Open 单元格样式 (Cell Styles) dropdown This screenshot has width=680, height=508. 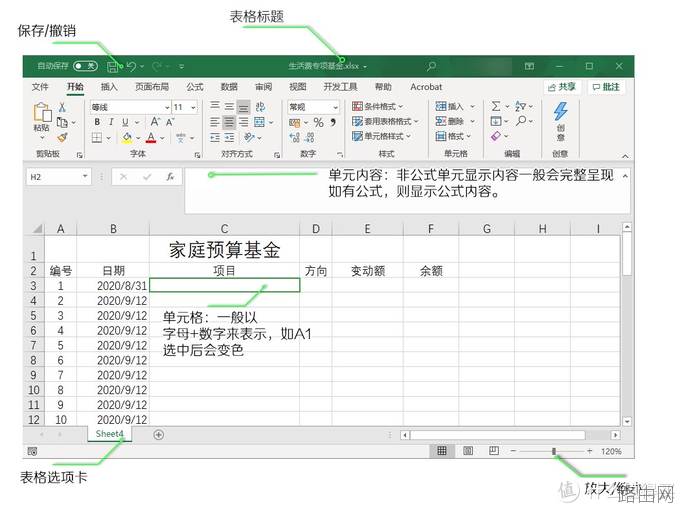381,136
